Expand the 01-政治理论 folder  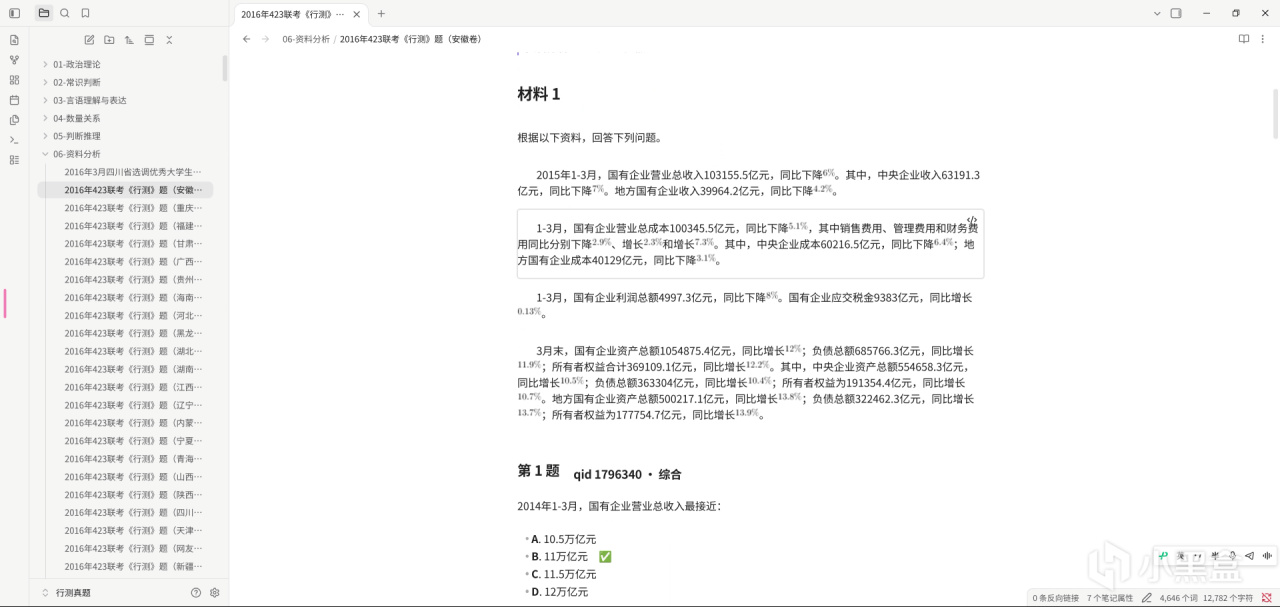pyautogui.click(x=45, y=64)
